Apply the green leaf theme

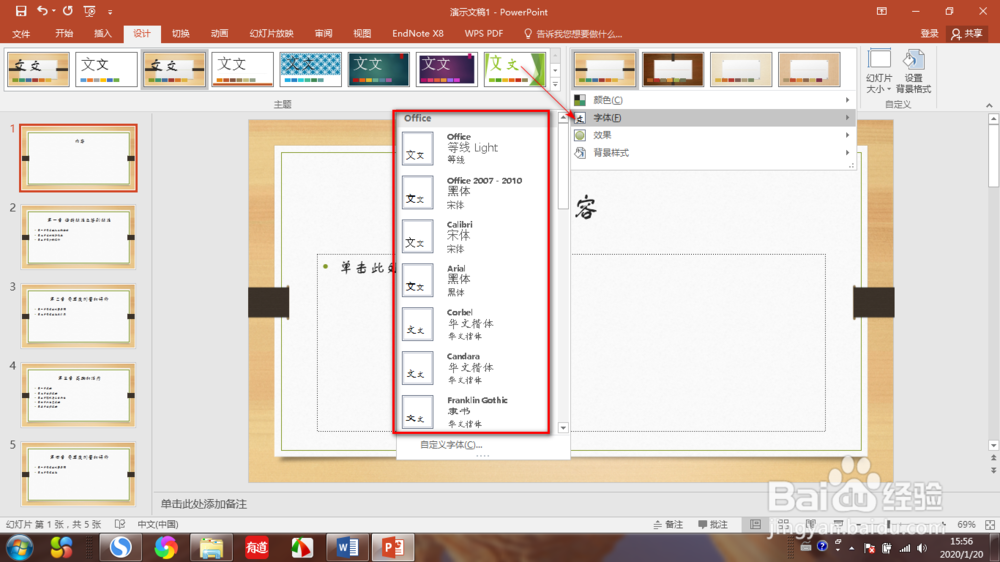coord(515,69)
